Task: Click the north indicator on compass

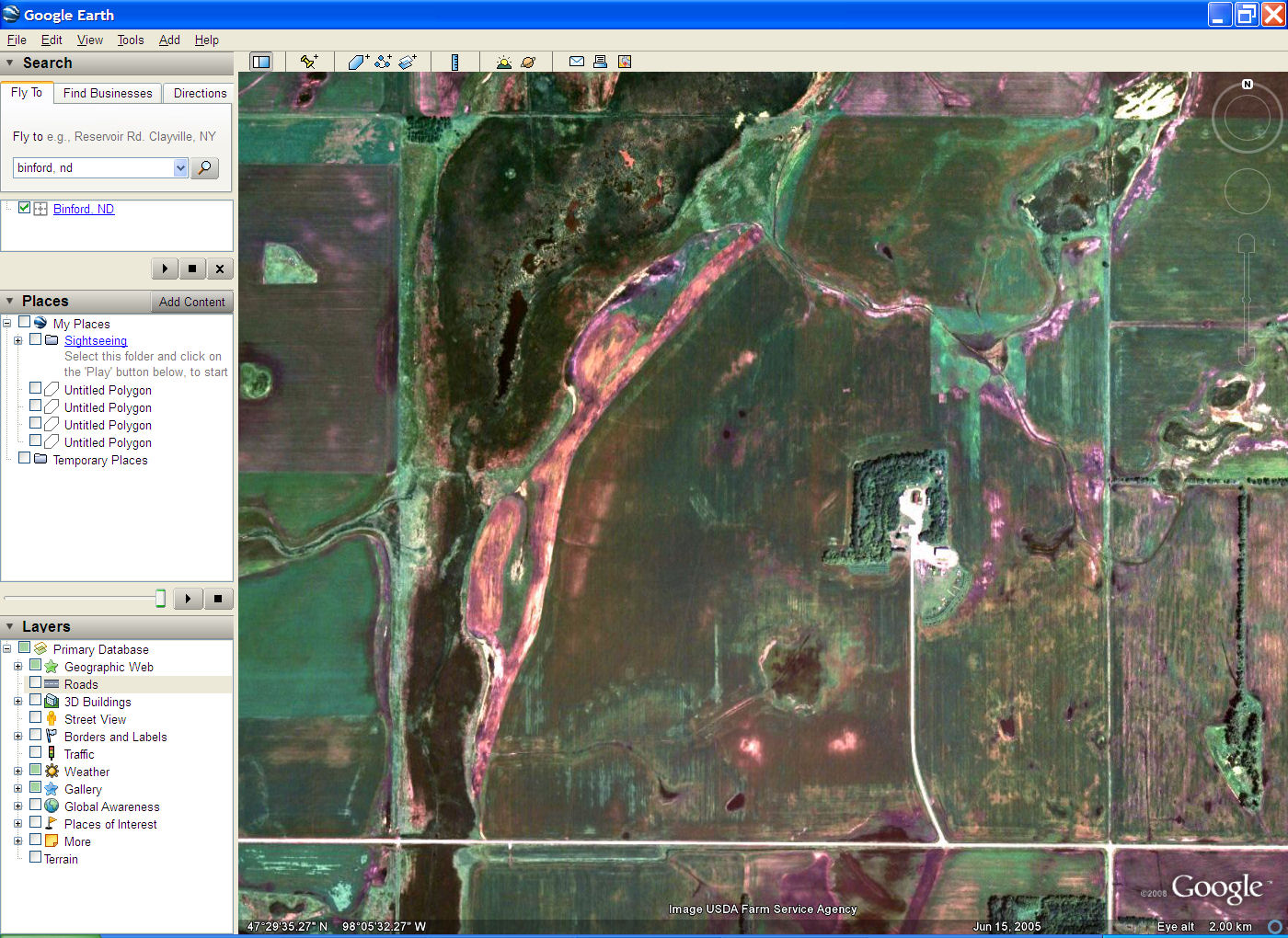Action: point(1248,84)
